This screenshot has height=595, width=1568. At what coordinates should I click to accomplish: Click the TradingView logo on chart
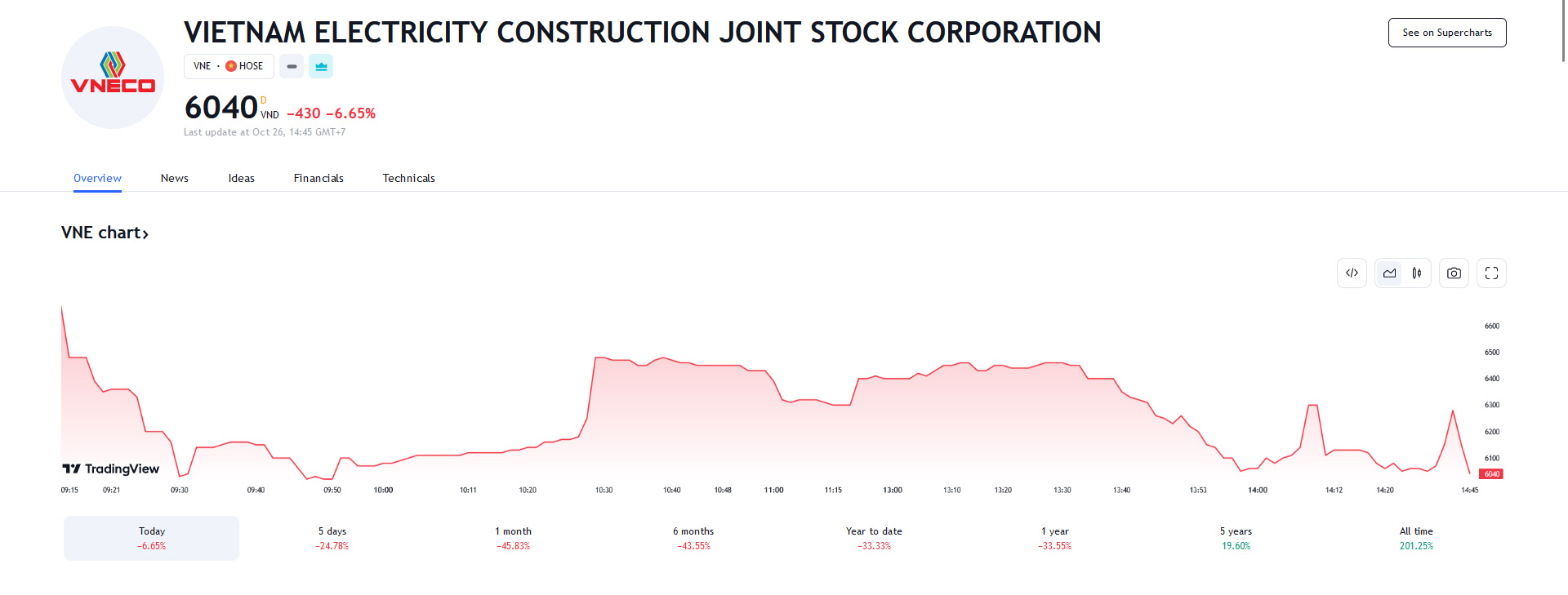(x=111, y=468)
